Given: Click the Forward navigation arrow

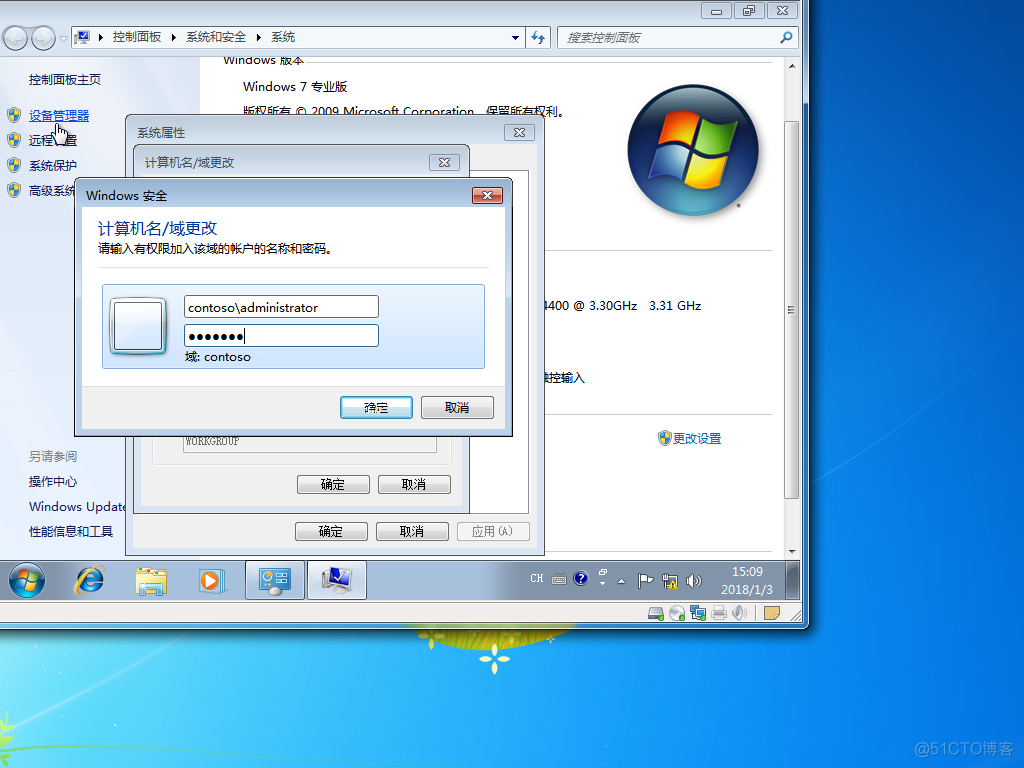Looking at the screenshot, I should 43,38.
